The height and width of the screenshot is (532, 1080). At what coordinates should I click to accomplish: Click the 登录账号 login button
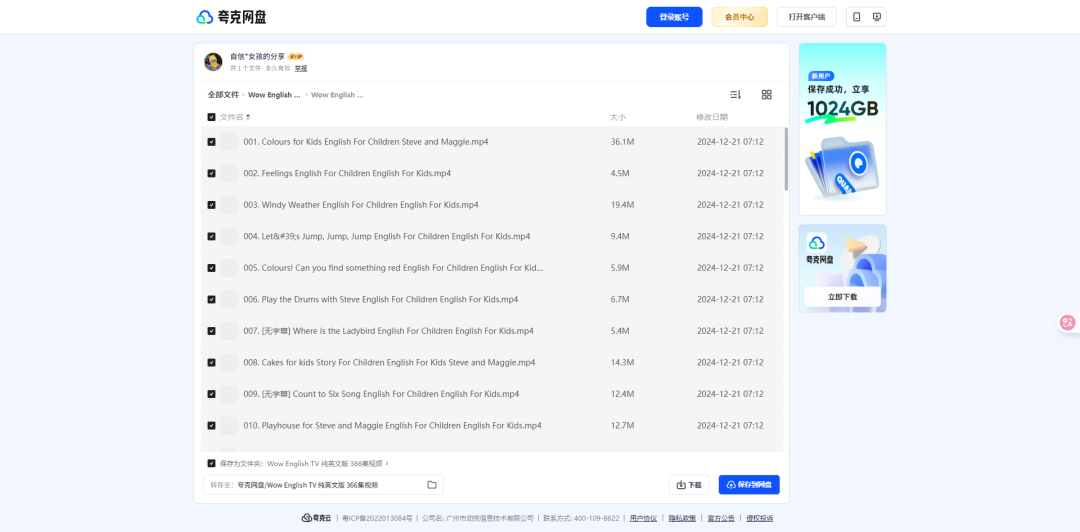click(674, 17)
